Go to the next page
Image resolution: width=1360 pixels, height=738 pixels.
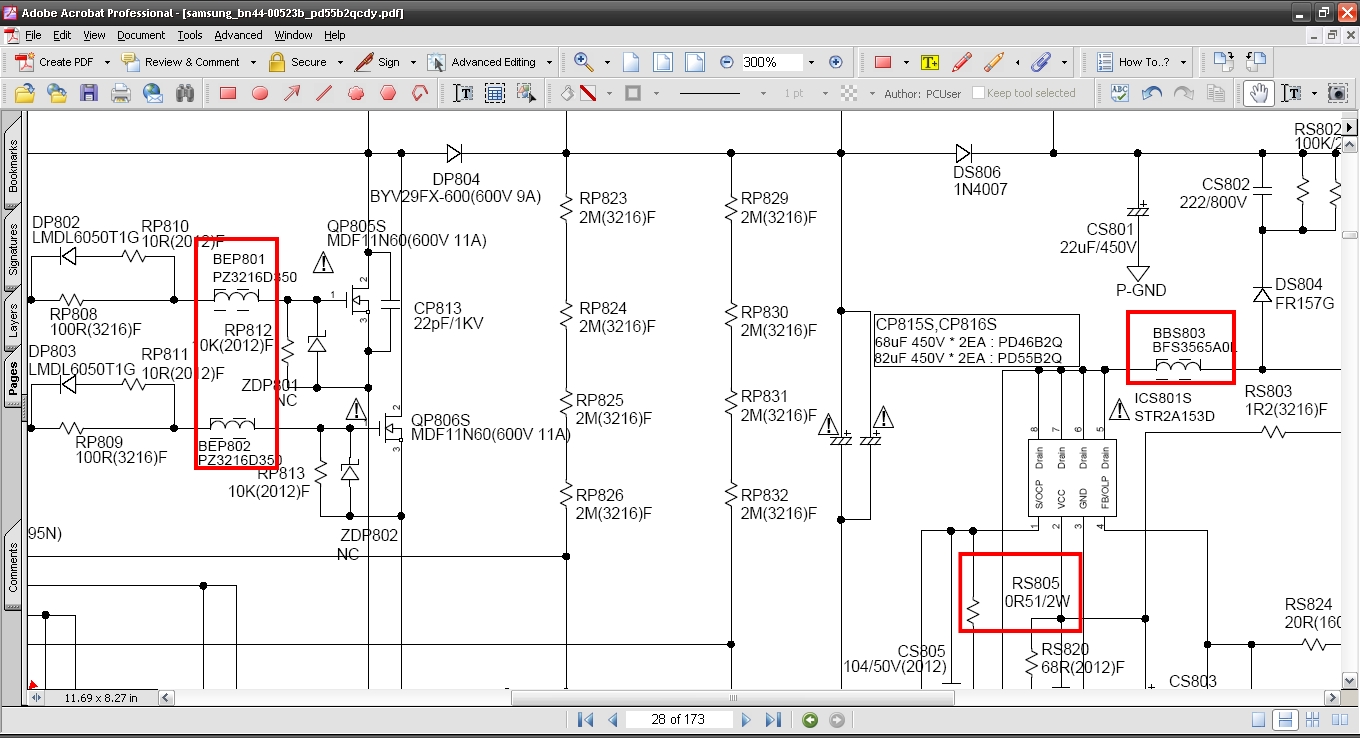747,720
